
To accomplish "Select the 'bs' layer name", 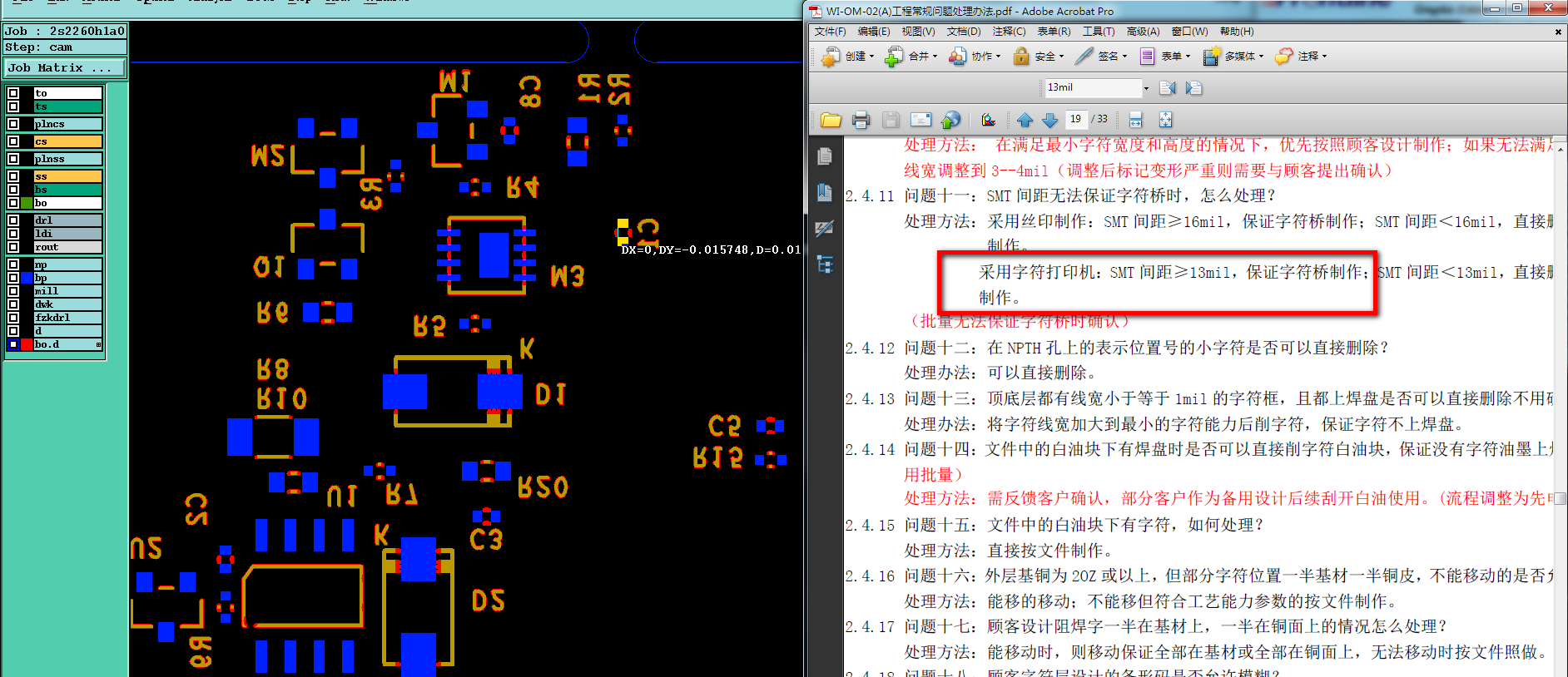I will [67, 190].
